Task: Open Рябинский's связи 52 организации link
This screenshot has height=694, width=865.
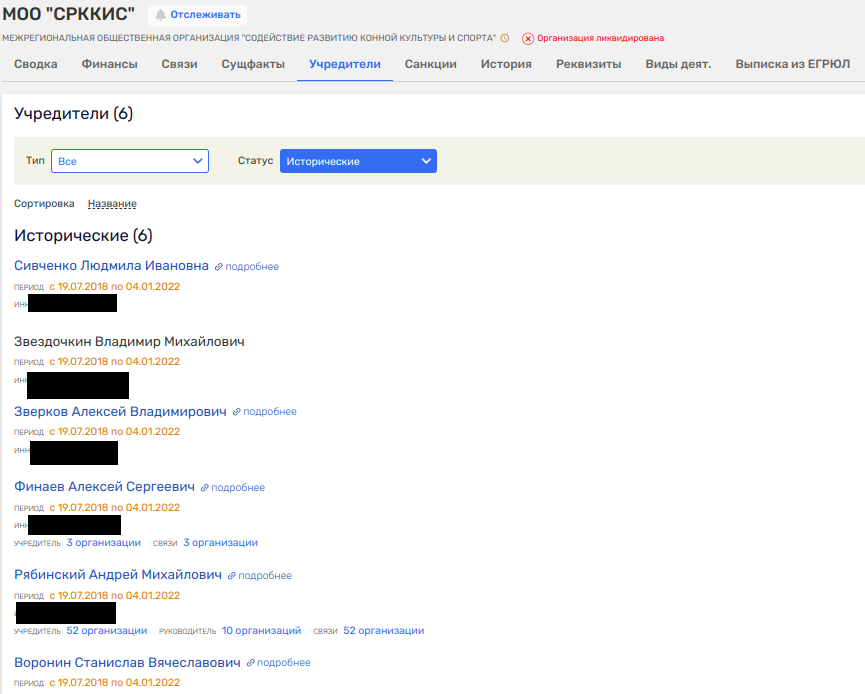Action: pos(383,631)
